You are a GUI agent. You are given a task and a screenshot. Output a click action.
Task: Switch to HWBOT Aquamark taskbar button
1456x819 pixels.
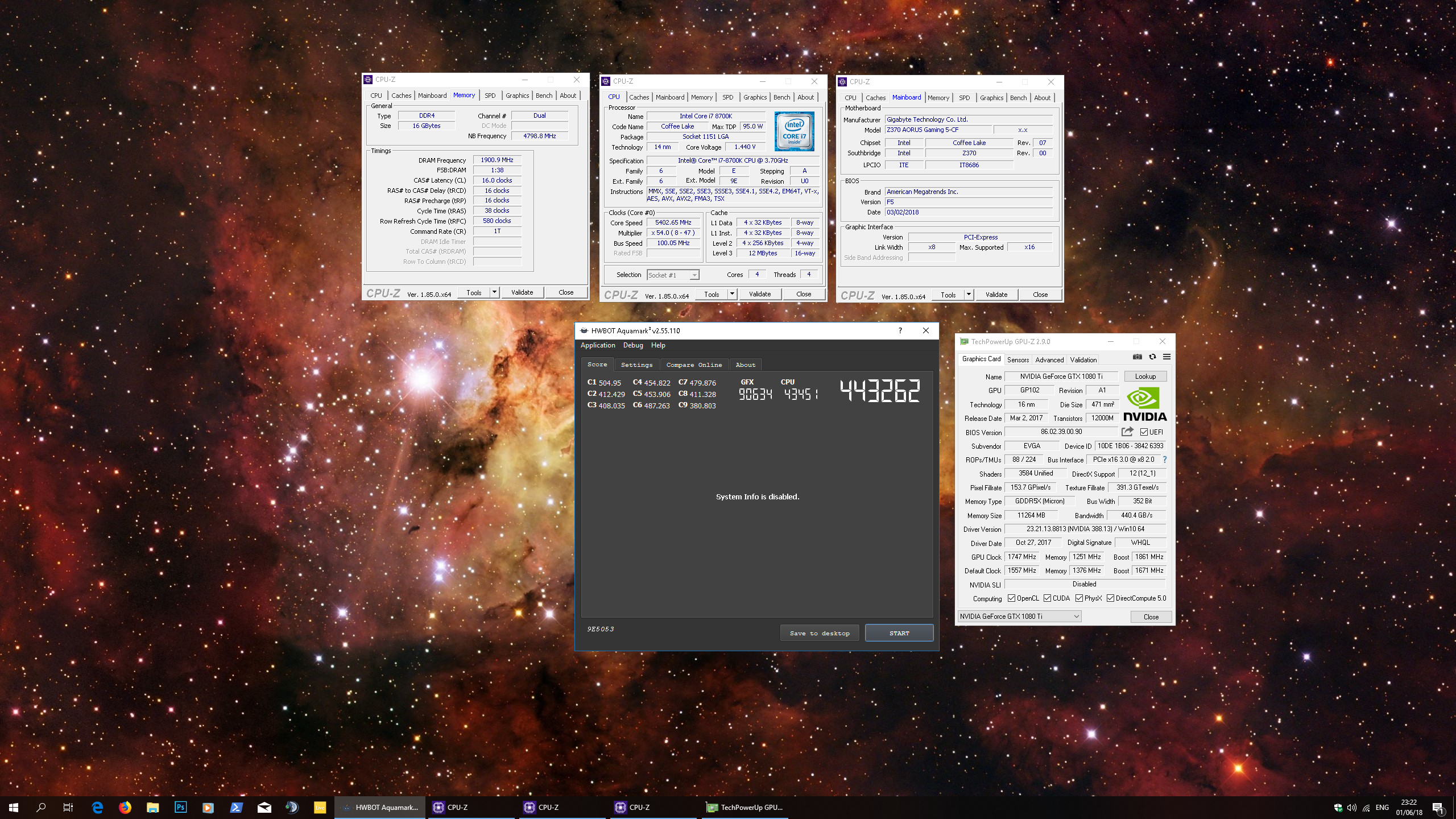point(380,807)
